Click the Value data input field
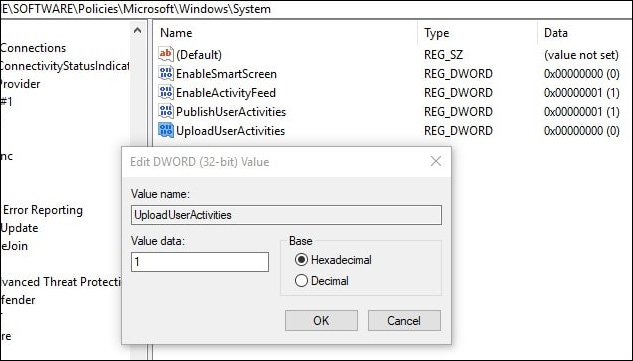Viewport: 633px width, 361px height. 200,262
